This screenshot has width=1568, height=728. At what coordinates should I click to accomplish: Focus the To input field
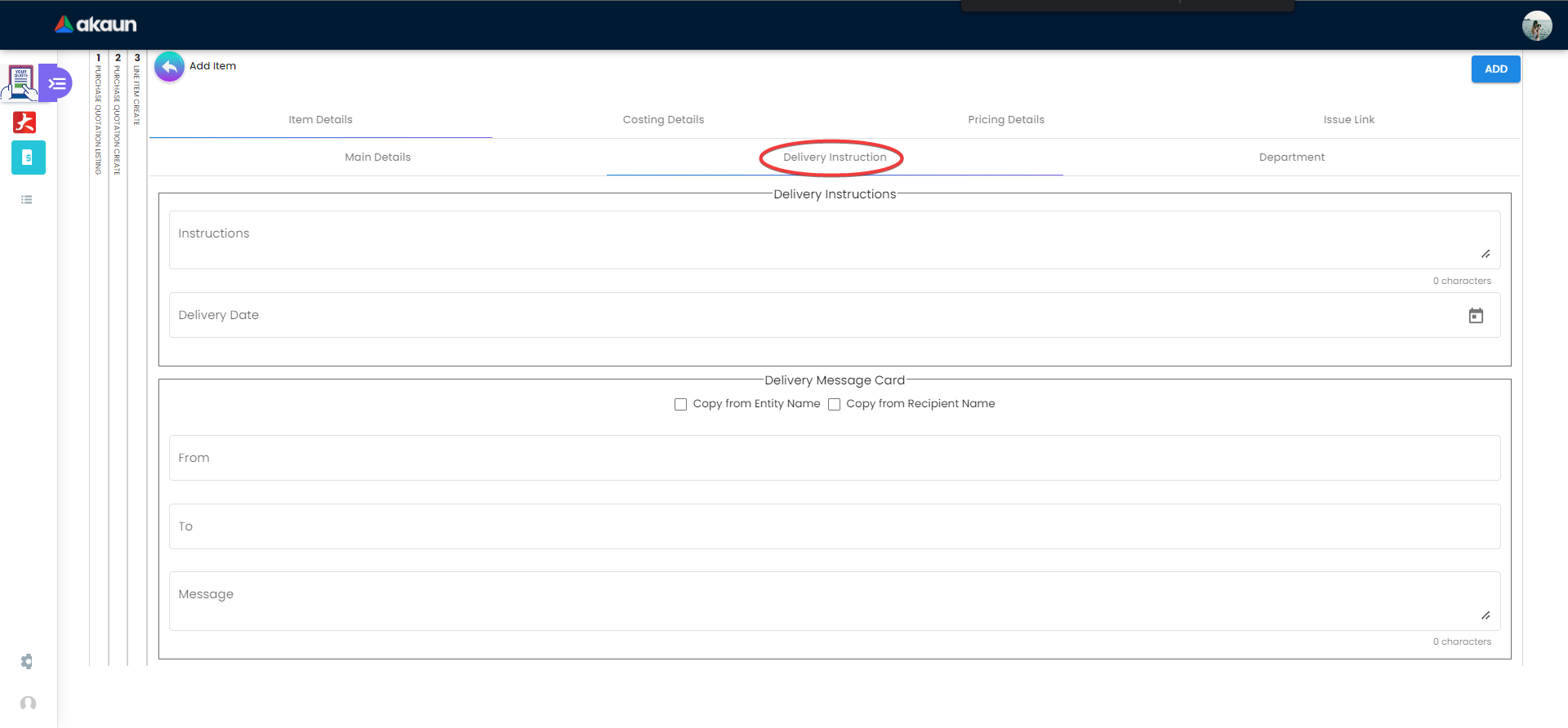coord(835,526)
